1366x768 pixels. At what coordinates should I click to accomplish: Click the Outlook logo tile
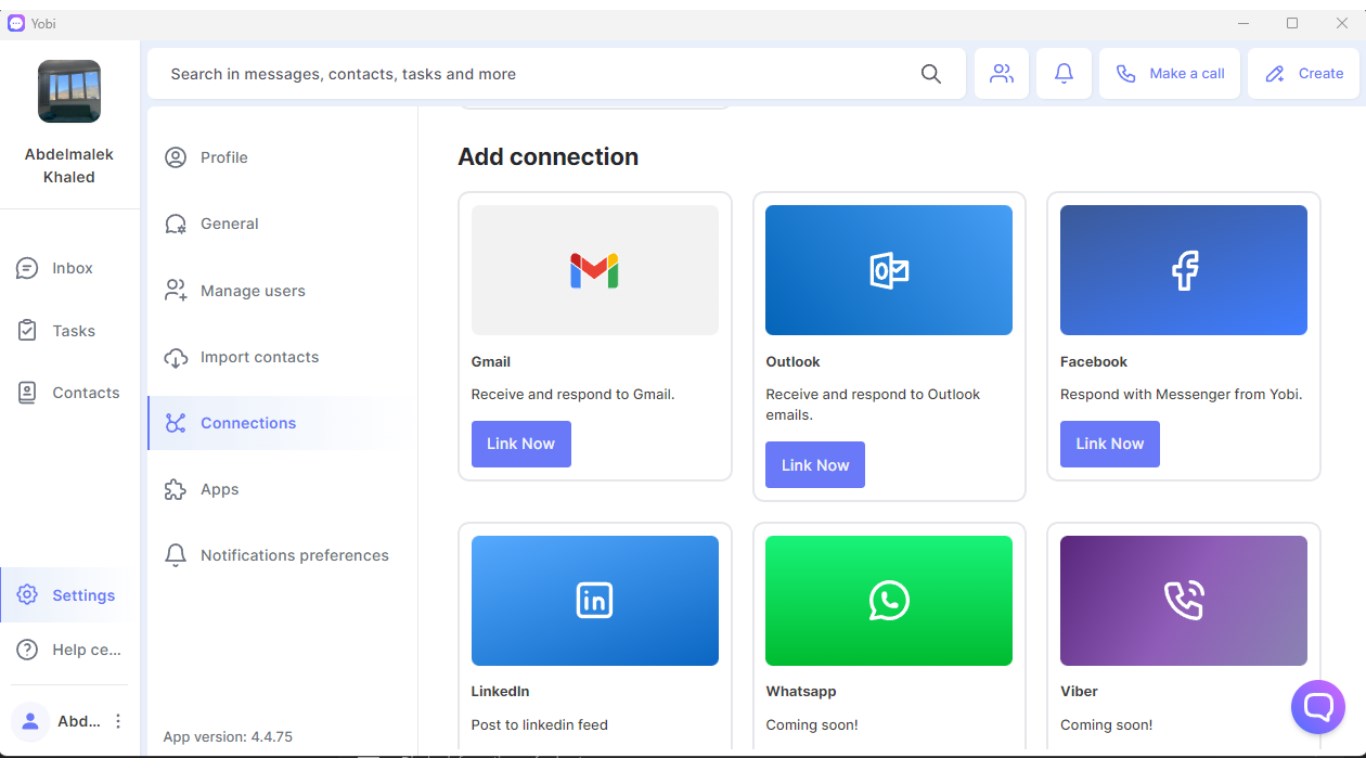(889, 270)
